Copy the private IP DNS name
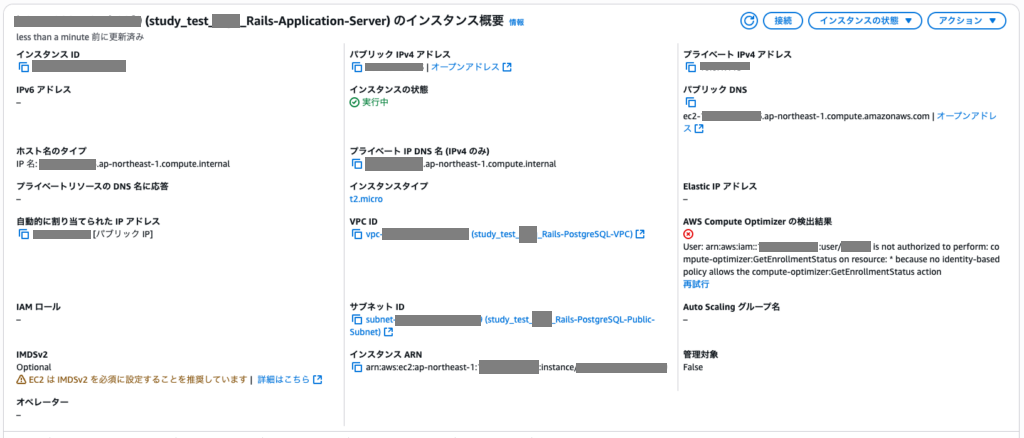This screenshot has height=438, width=1024. 356,164
